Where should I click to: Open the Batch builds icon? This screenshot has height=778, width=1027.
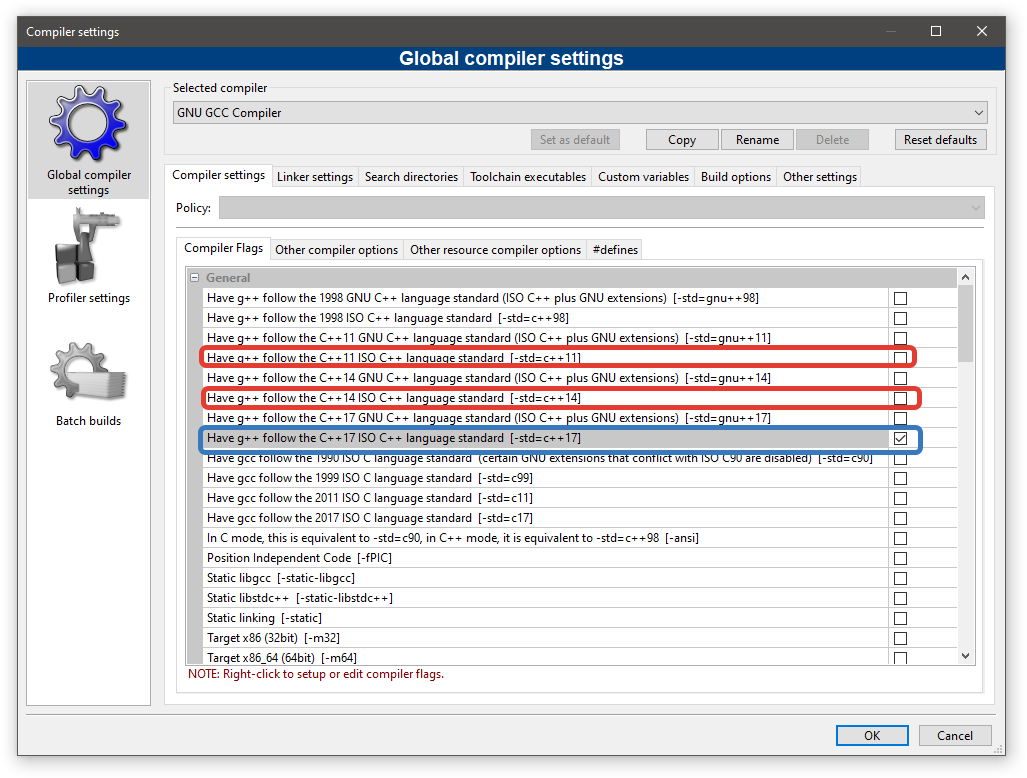[x=88, y=375]
